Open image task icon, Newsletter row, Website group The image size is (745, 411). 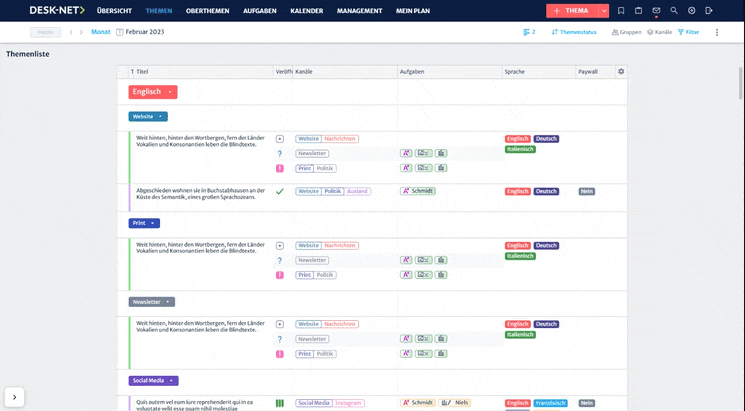(423, 153)
